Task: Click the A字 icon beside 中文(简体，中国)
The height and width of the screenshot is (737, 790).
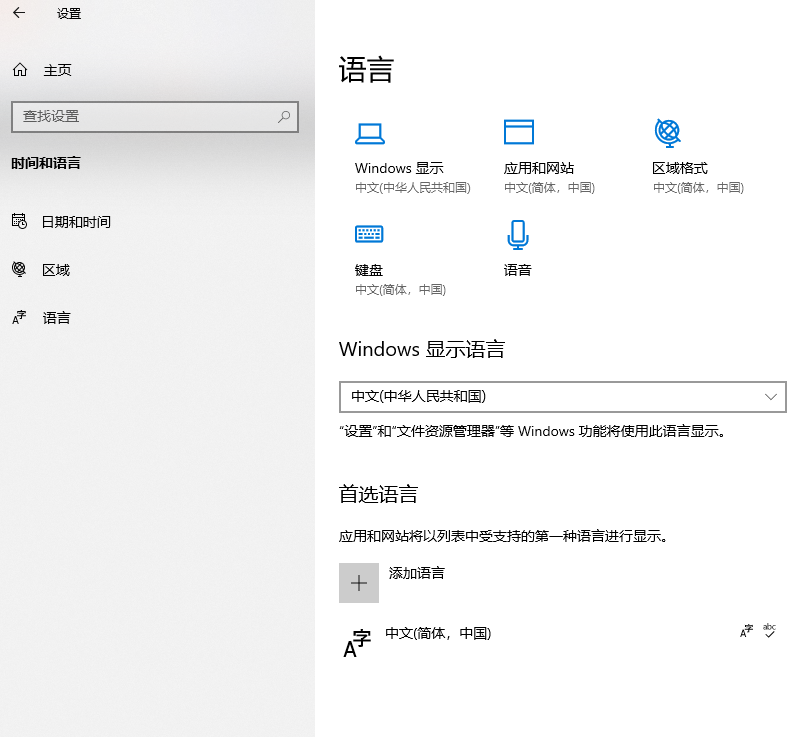Action: tap(357, 643)
